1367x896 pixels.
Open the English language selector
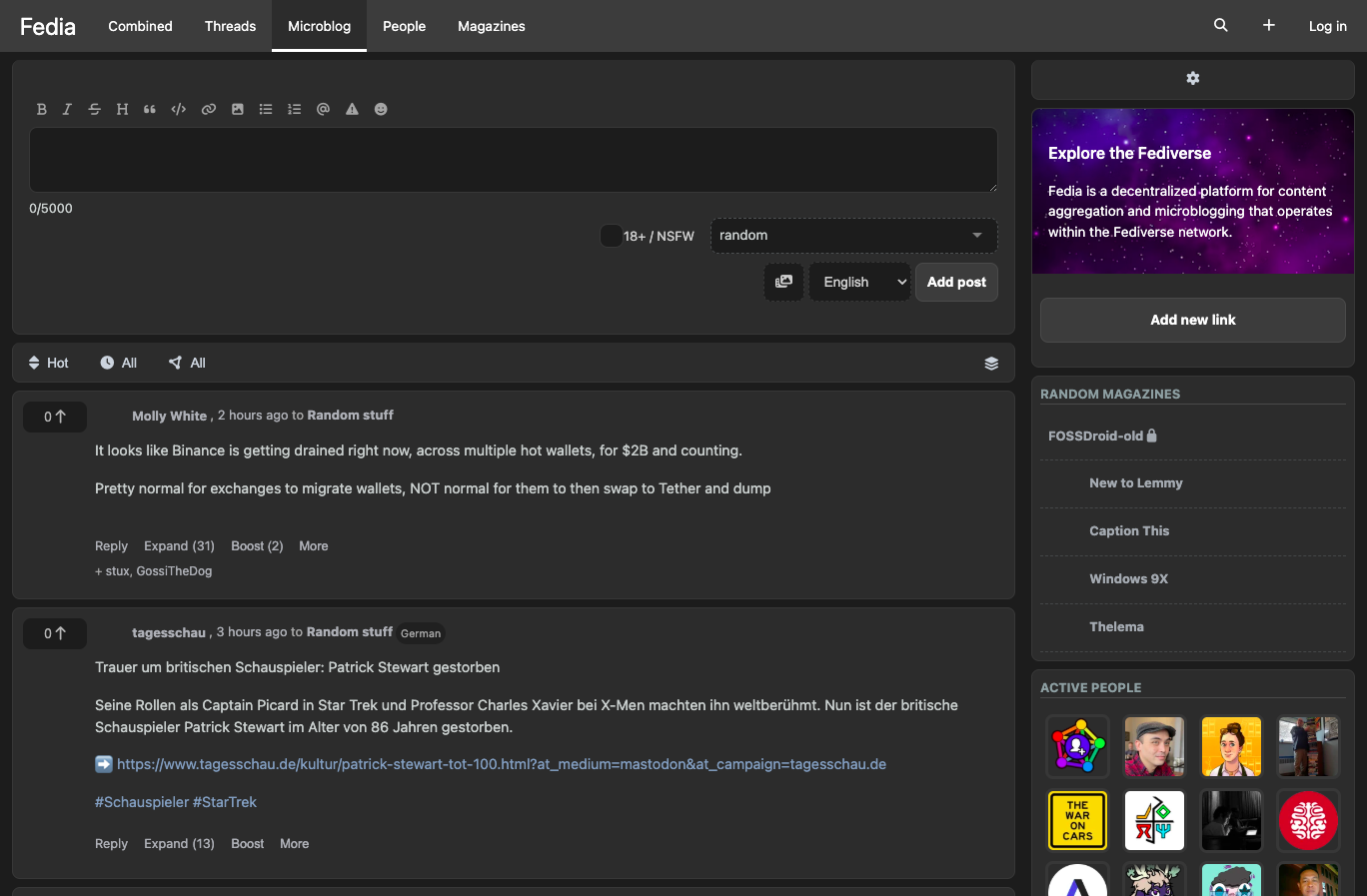click(860, 282)
